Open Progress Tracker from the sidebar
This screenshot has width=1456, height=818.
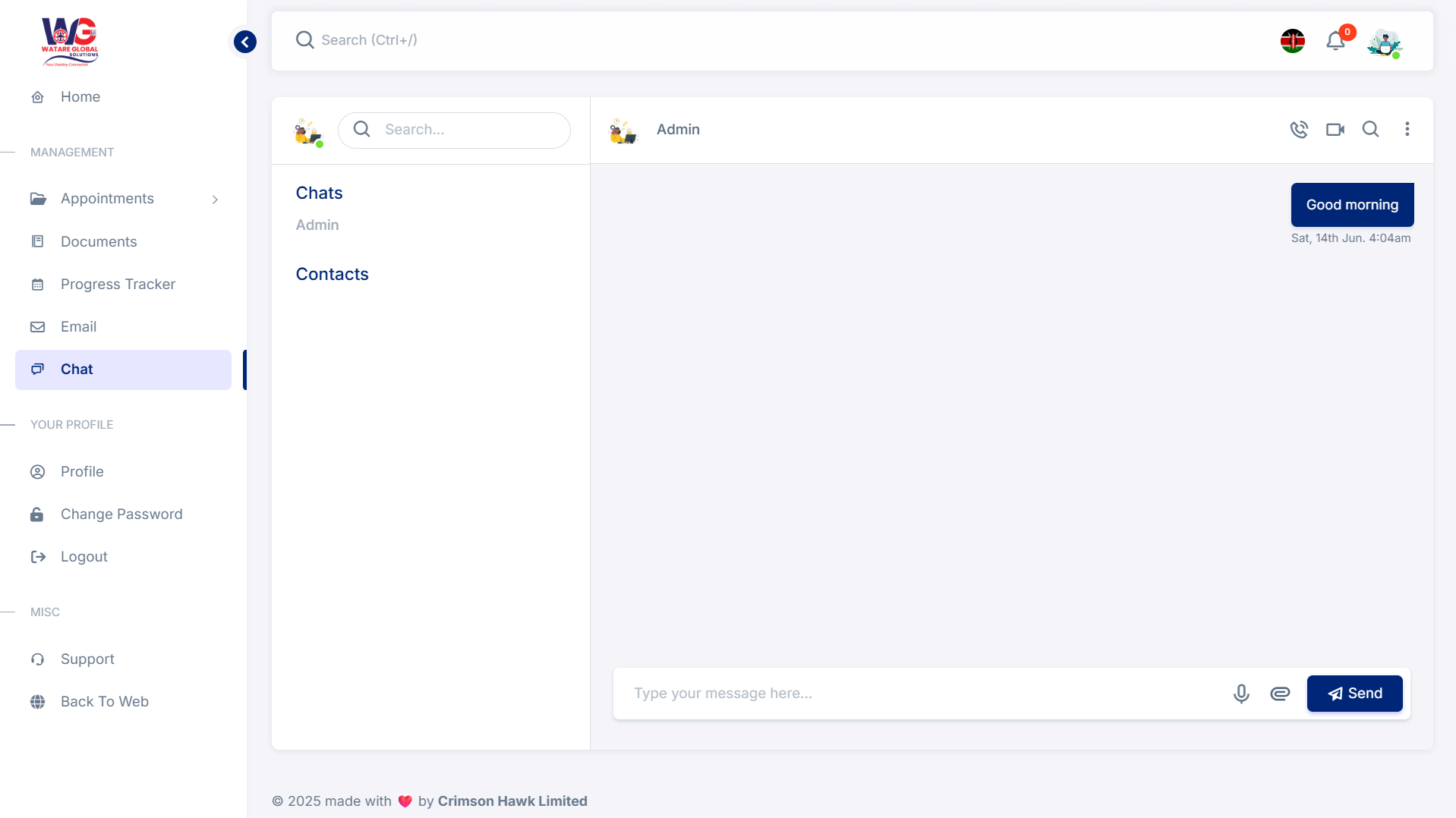tap(118, 284)
